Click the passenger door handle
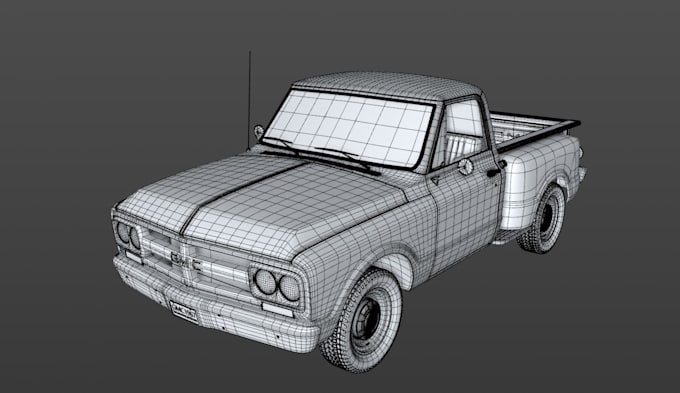The height and width of the screenshot is (393, 680). pos(493,173)
